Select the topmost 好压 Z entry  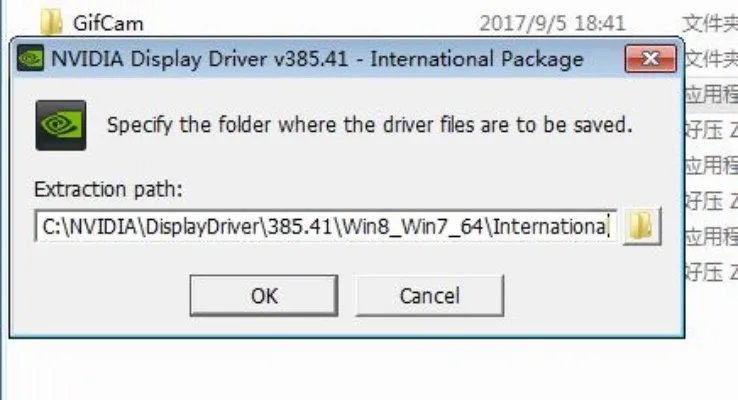711,130
